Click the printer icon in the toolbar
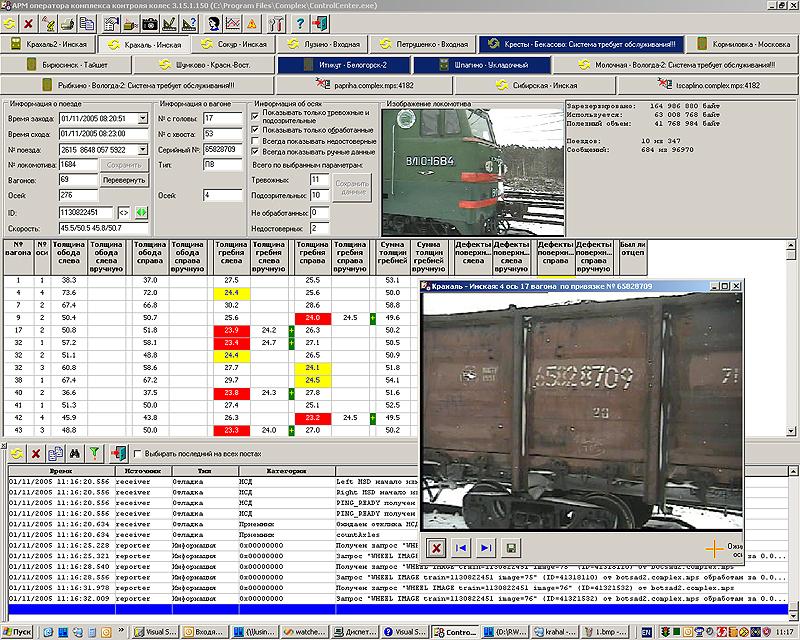Viewport: 800px width, 640px height. pos(67,23)
